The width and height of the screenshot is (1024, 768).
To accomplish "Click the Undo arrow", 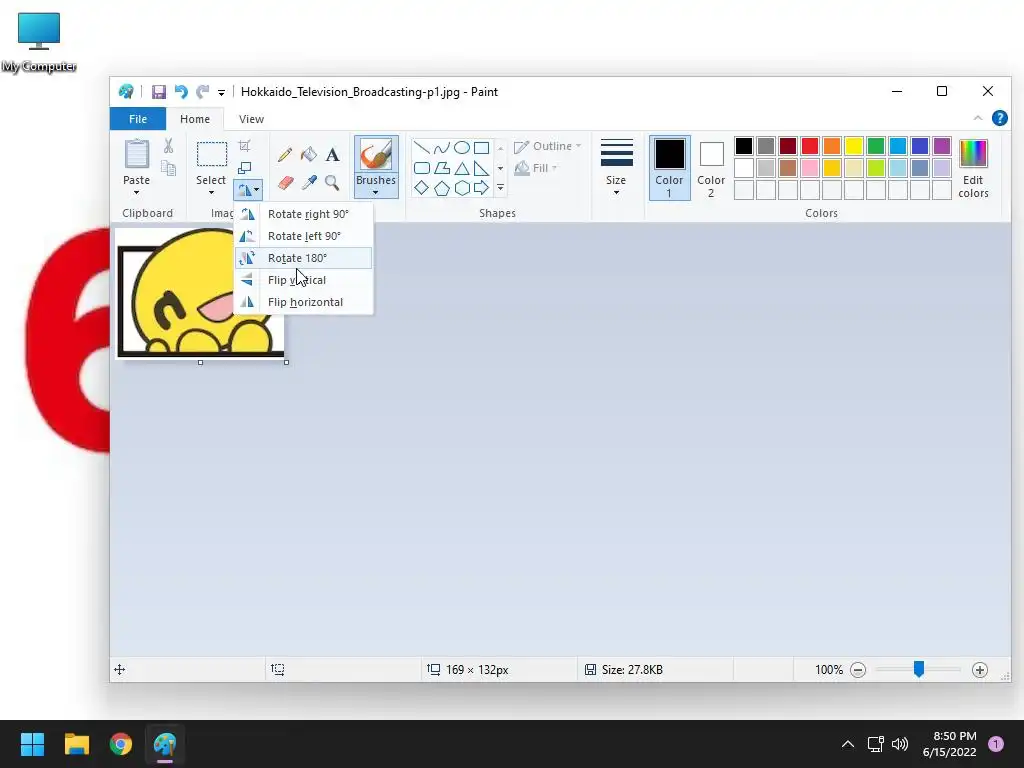I will point(181,92).
